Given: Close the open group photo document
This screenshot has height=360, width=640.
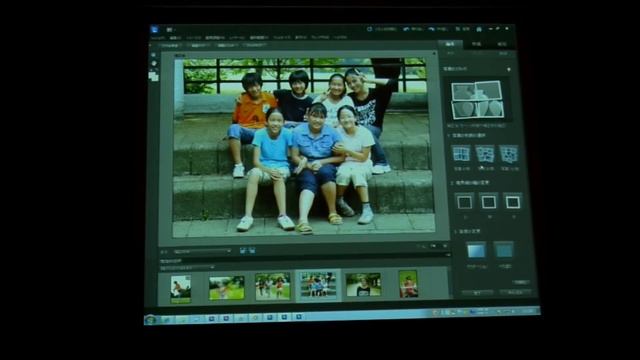Looking at the screenshot, I should click(x=433, y=53).
